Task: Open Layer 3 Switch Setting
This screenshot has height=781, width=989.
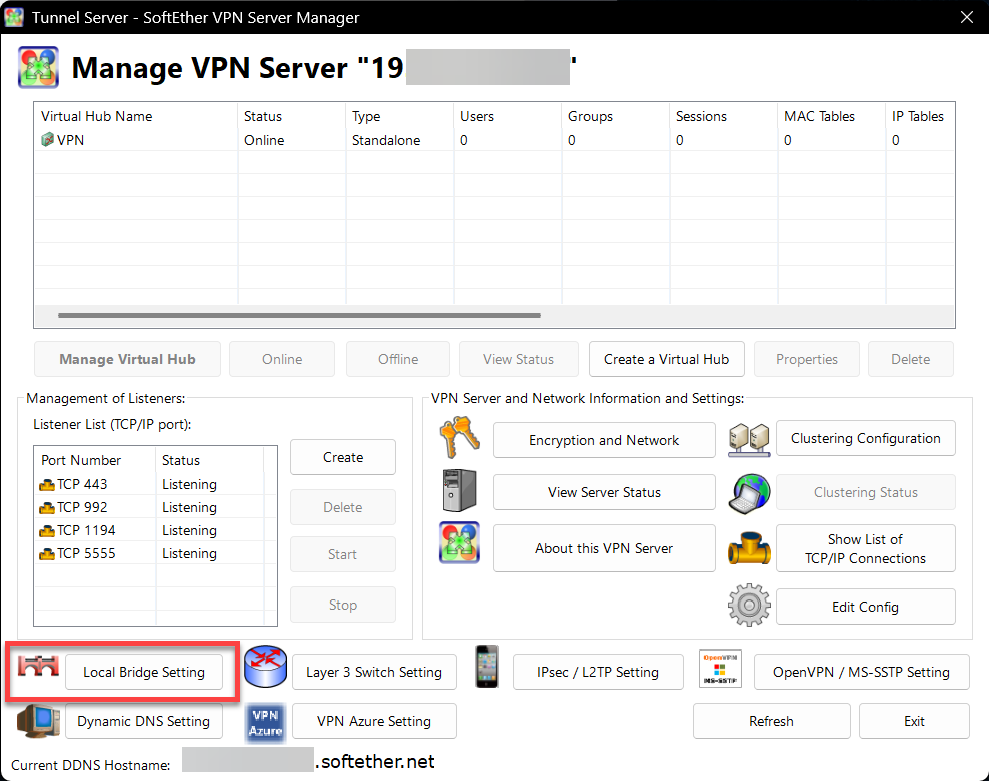Action: (x=374, y=672)
